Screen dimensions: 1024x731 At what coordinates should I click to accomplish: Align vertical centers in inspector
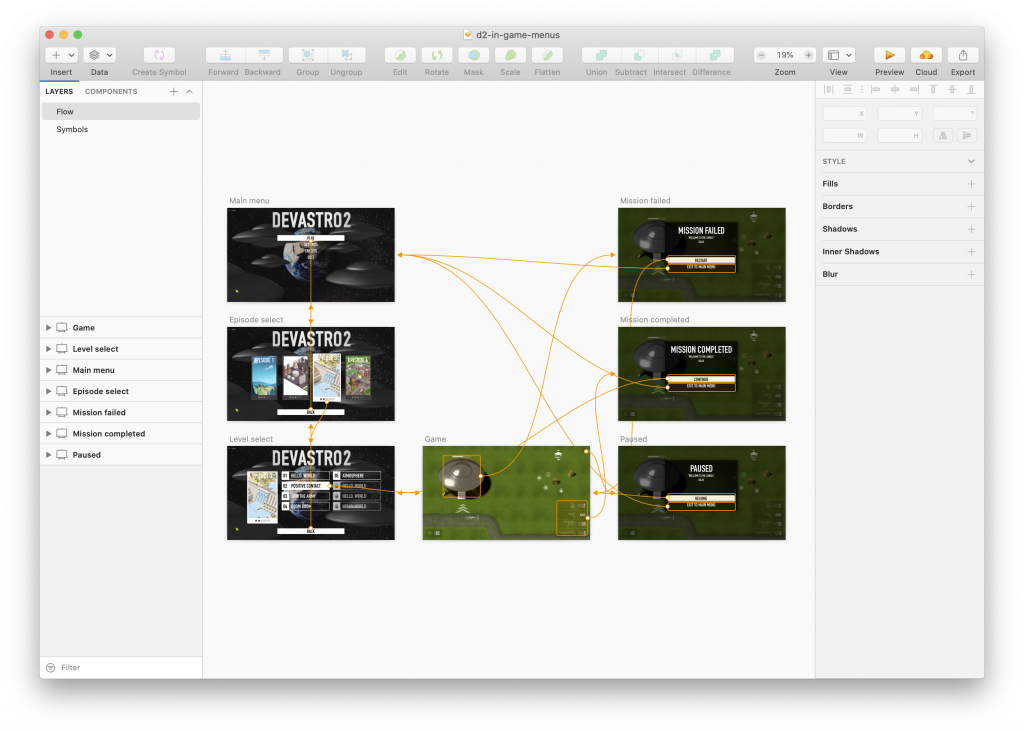tap(952, 89)
